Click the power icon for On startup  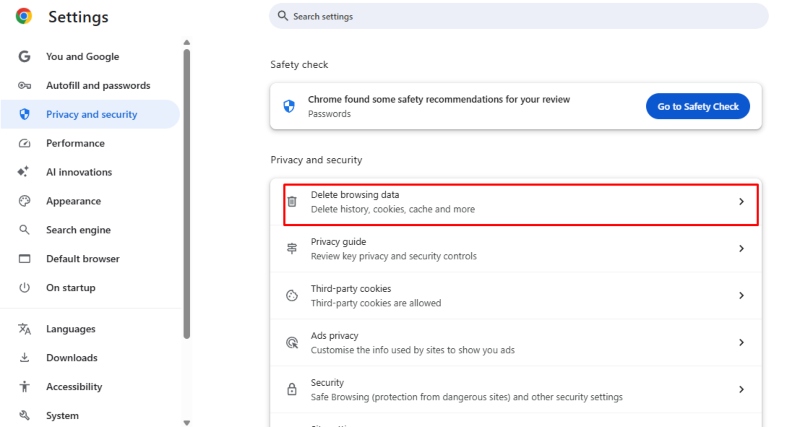(24, 288)
